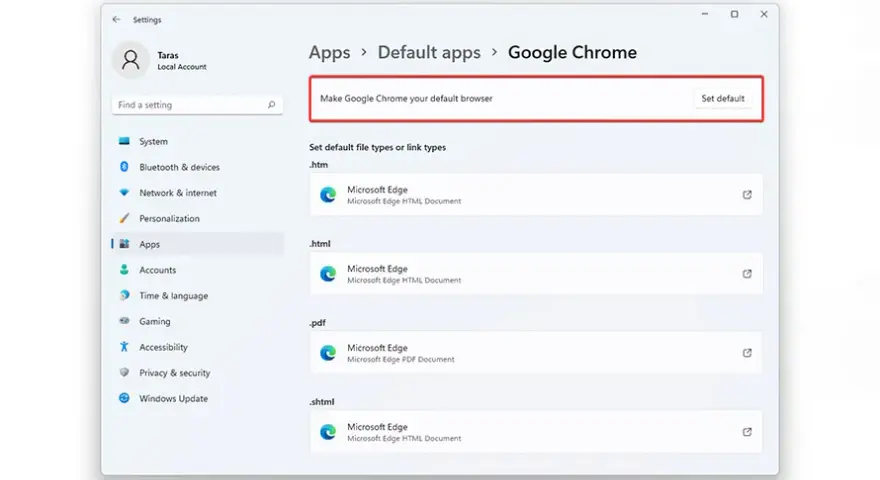Image resolution: width=880 pixels, height=480 pixels.
Task: Click the .shtml extension label
Action: 322,402
